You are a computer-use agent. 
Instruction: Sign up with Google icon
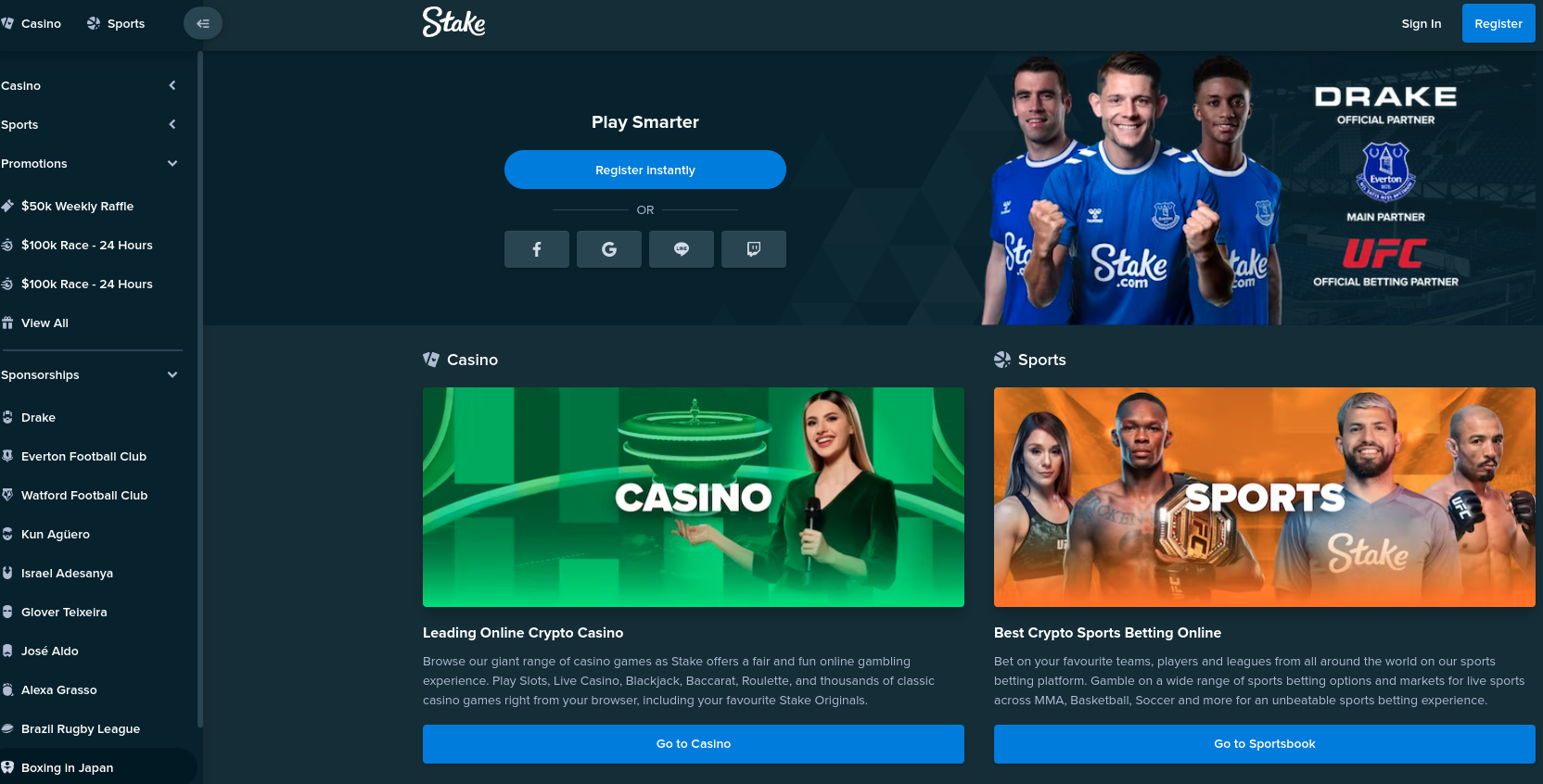(x=609, y=249)
